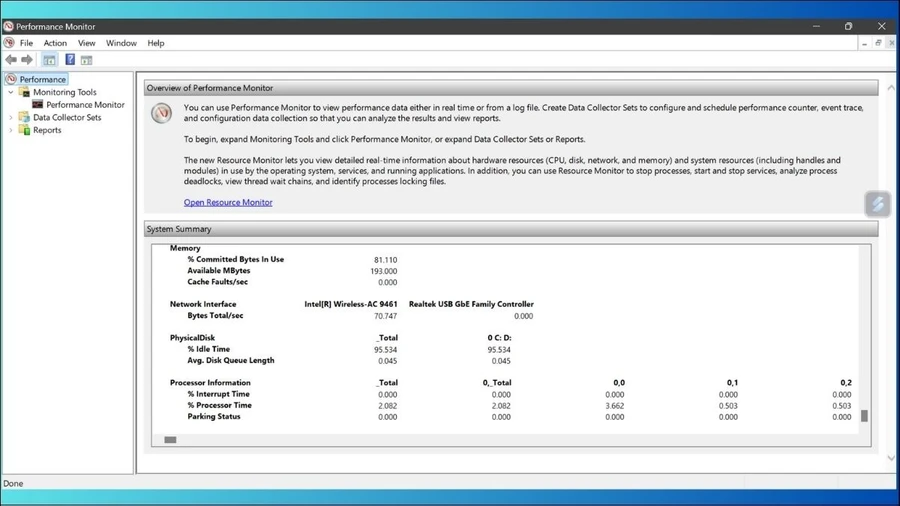Click the overview gauge icon beside the description
The width and height of the screenshot is (900, 506).
pyautogui.click(x=161, y=113)
